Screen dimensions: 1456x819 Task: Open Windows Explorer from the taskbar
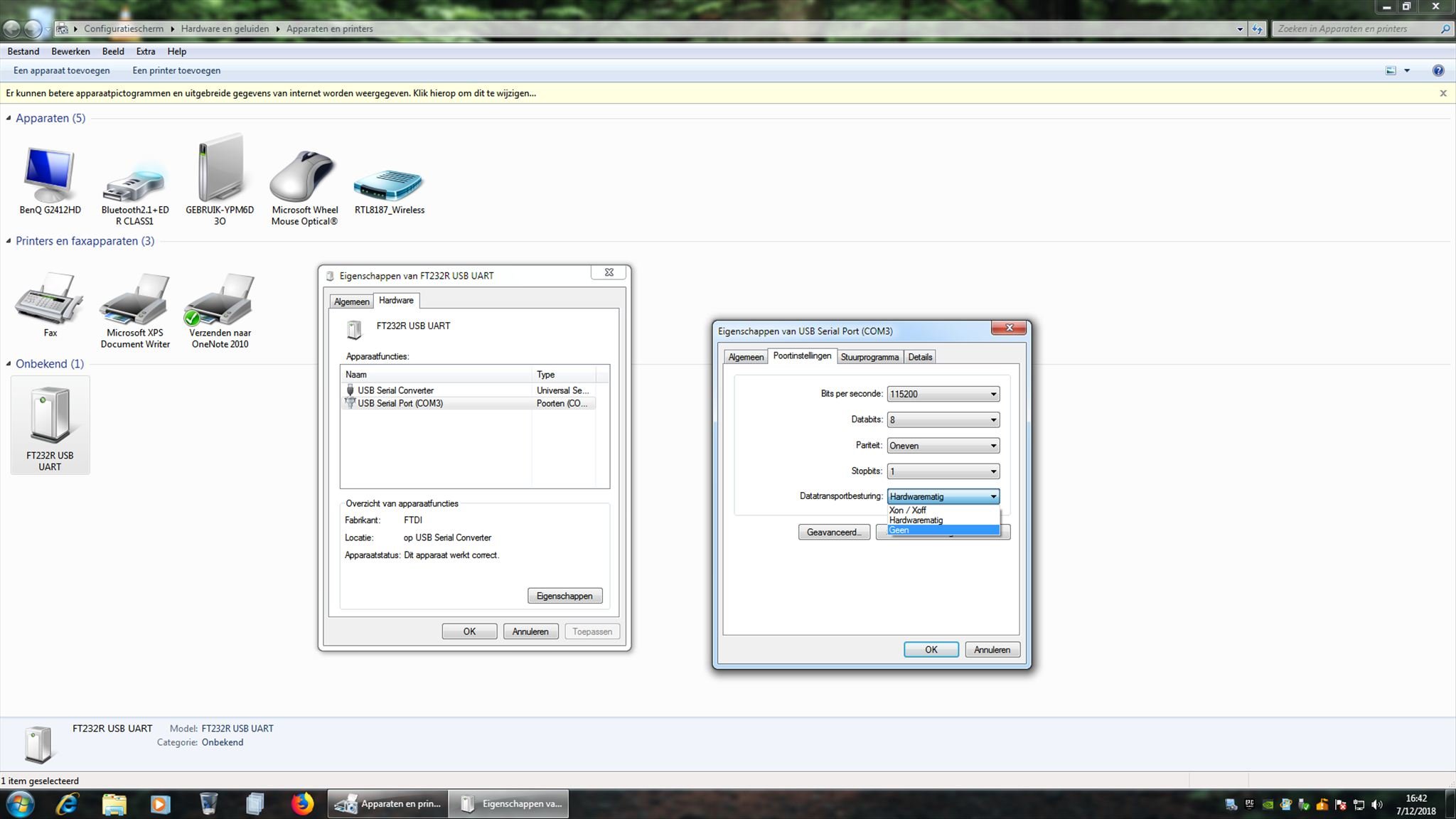coord(114,804)
